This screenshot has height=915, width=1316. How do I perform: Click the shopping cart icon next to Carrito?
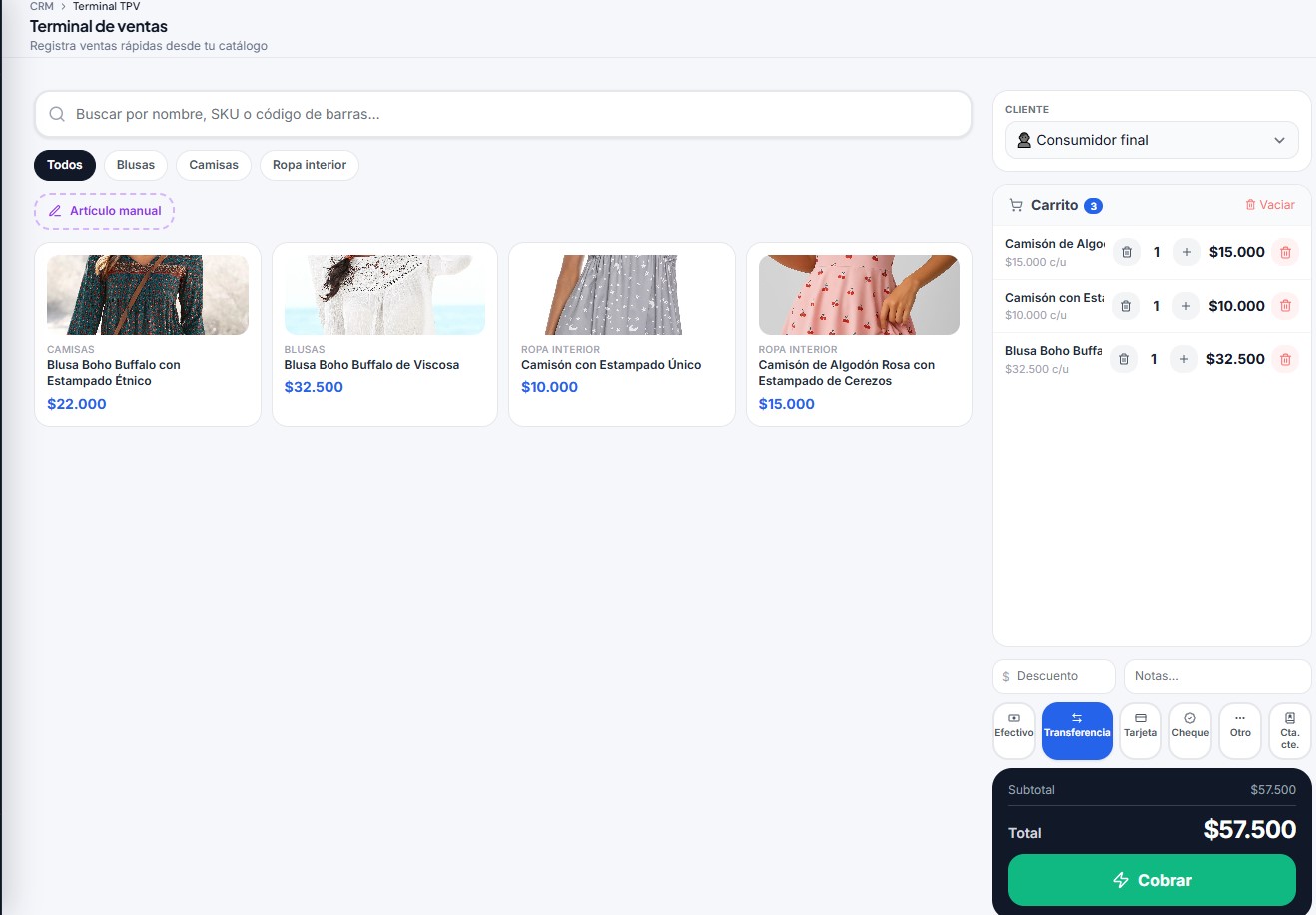(1016, 205)
